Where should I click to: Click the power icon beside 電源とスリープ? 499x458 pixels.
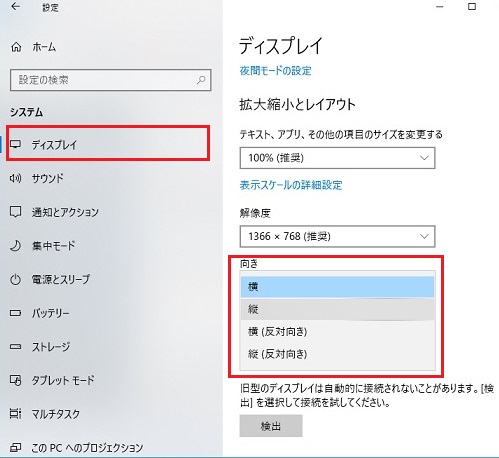pyautogui.click(x=15, y=280)
